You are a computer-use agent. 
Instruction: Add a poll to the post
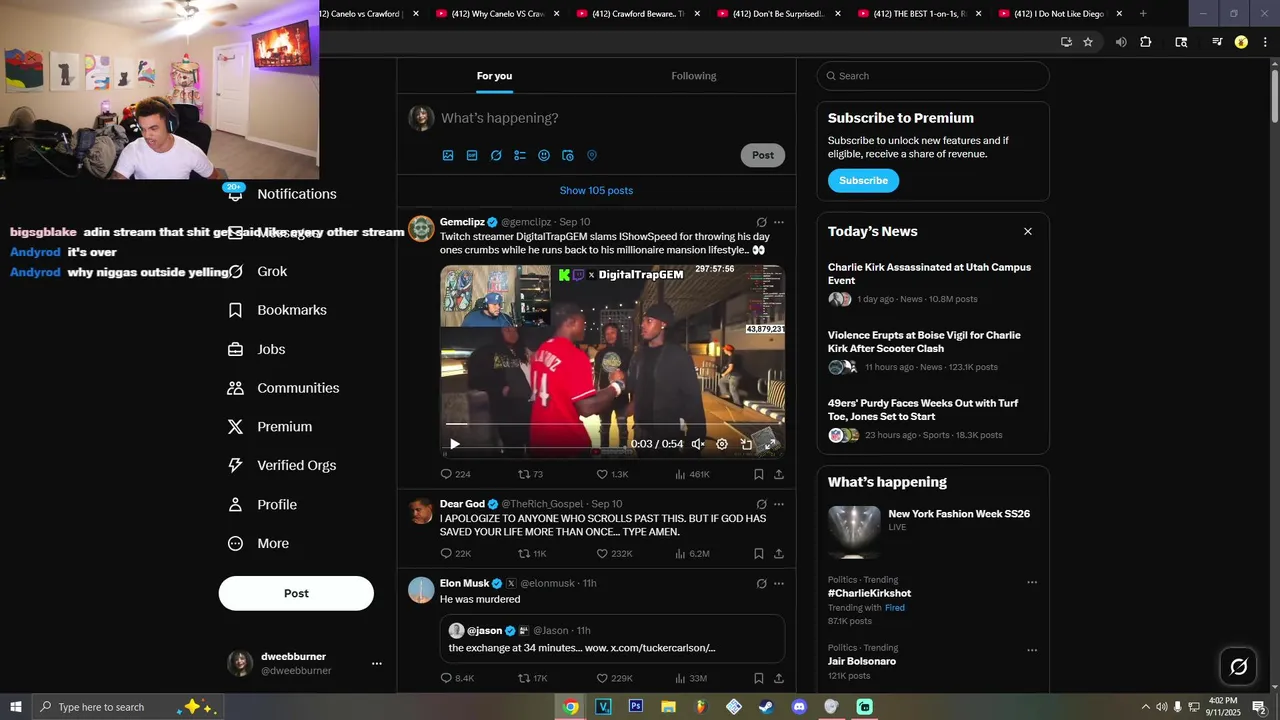coord(520,155)
